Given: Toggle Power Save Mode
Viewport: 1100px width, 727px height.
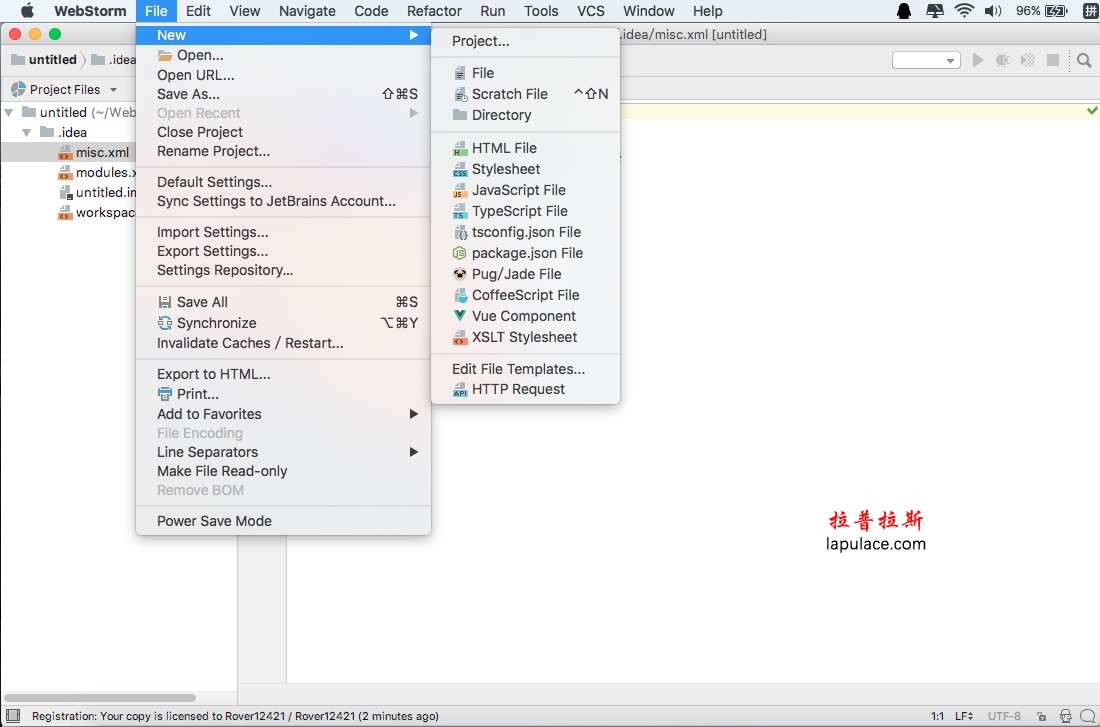Looking at the screenshot, I should pyautogui.click(x=283, y=521).
